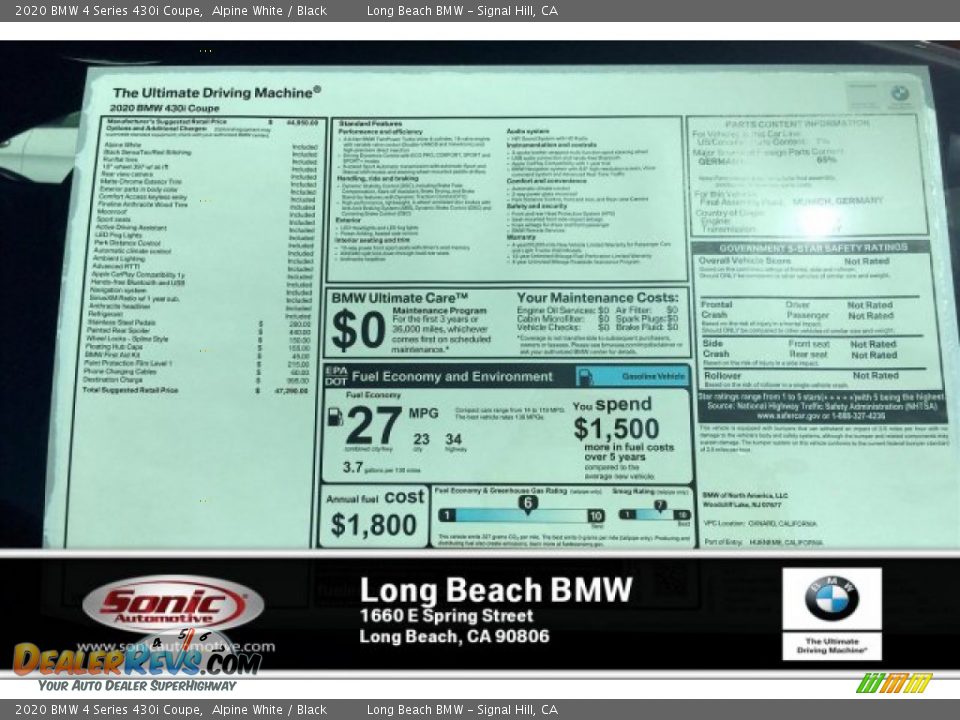The image size is (960, 720).
Task: Click the 'Wheel Locks - Spline Style' option row
Action: pos(198,339)
